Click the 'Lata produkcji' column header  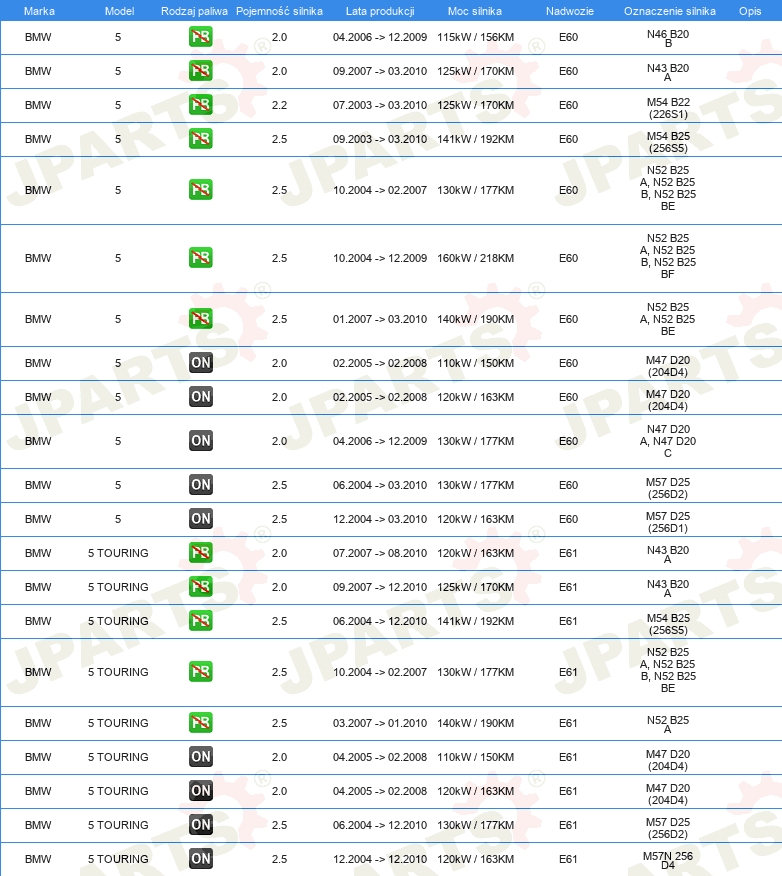(380, 11)
